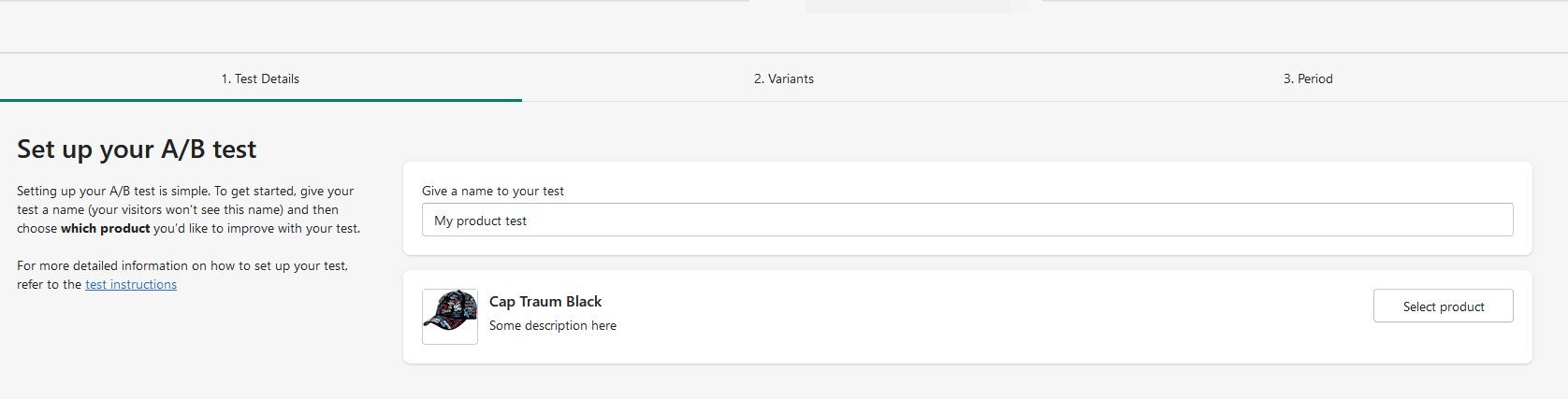Click the 'My product test' text in the field

tap(481, 221)
